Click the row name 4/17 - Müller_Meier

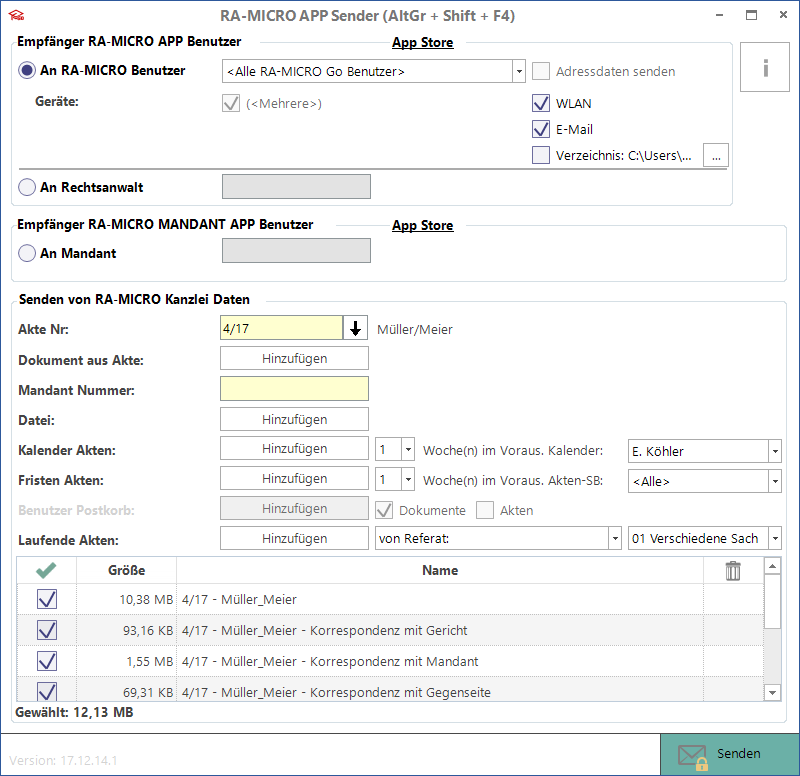pos(239,599)
